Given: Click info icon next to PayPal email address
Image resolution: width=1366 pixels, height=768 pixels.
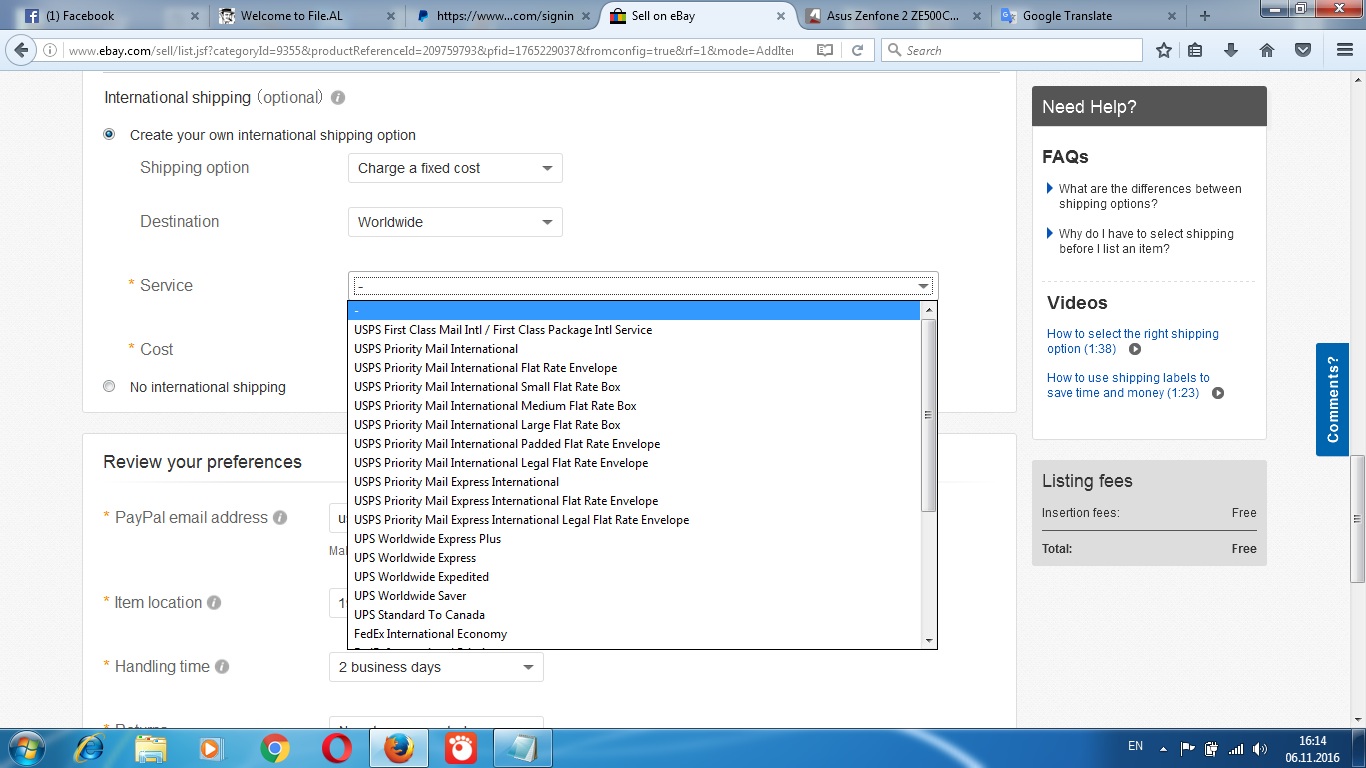Looking at the screenshot, I should point(280,518).
